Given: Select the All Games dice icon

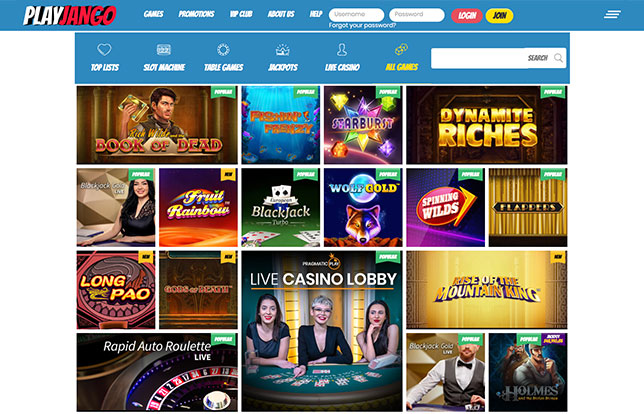Looking at the screenshot, I should [x=401, y=49].
